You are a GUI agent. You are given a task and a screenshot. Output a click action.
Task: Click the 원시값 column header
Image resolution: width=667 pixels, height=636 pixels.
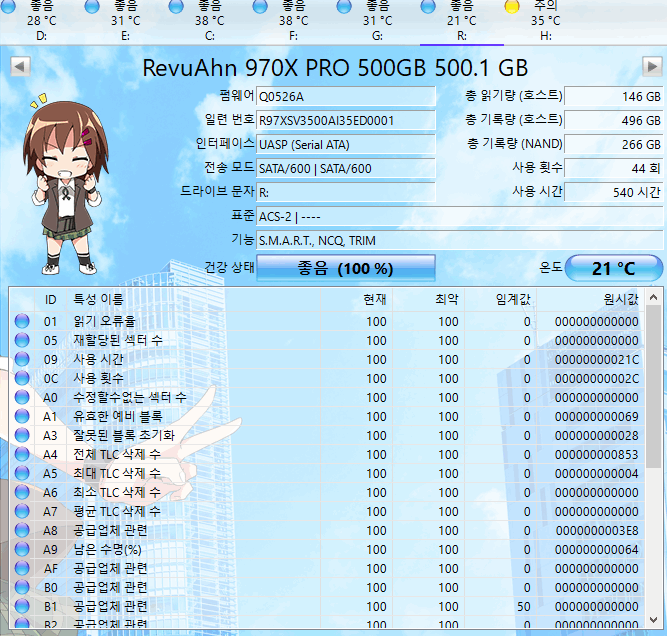590,299
